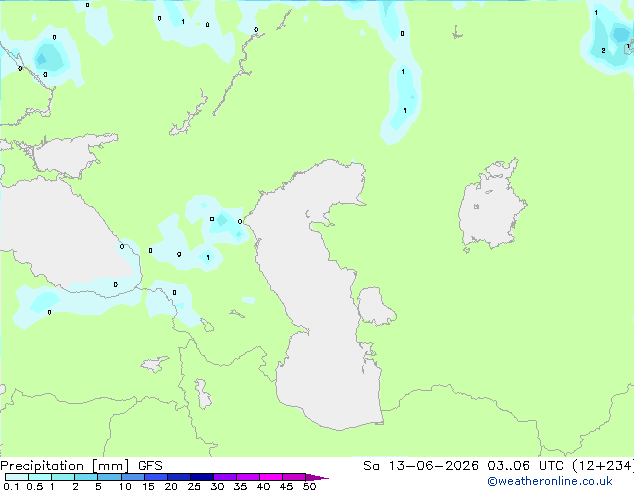The width and height of the screenshot is (634, 490).
Task: Click the 0.5–1 mm legend swatch
Action: [x=40, y=477]
